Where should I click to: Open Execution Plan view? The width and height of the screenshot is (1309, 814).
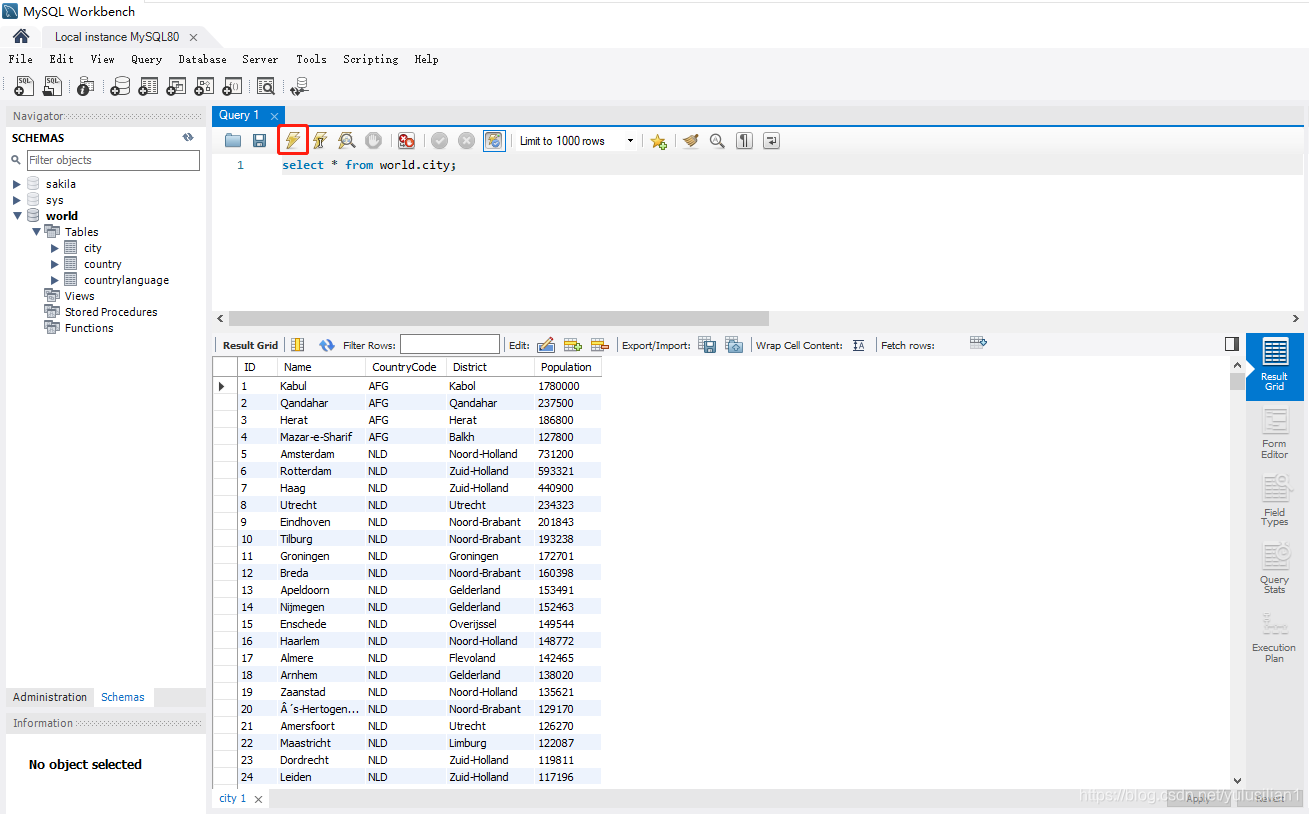point(1274,637)
